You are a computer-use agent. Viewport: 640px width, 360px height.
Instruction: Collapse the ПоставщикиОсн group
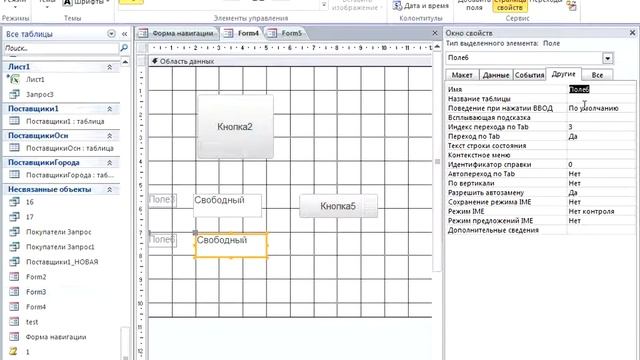pyautogui.click(x=109, y=136)
